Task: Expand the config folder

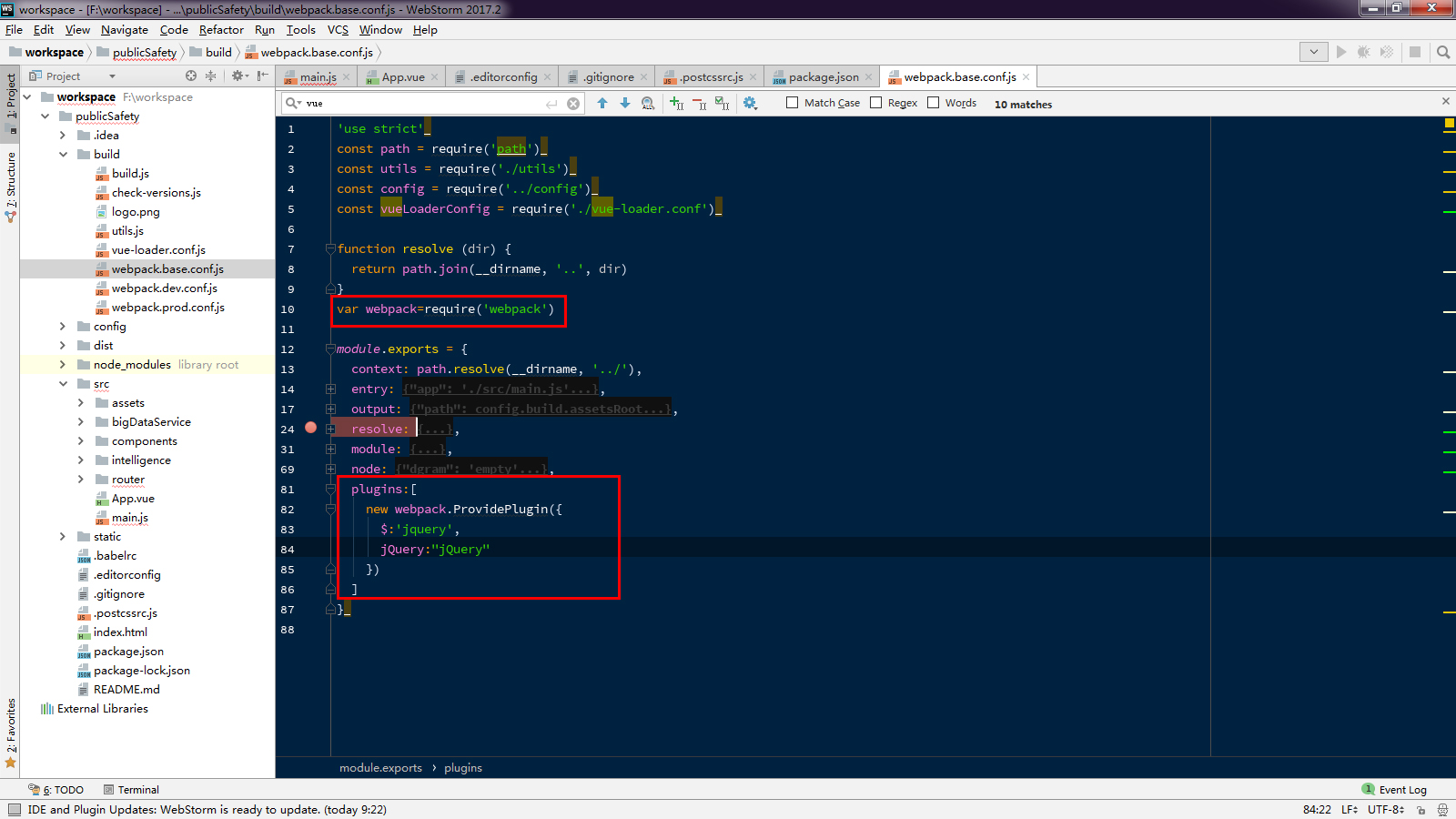Action: point(63,327)
